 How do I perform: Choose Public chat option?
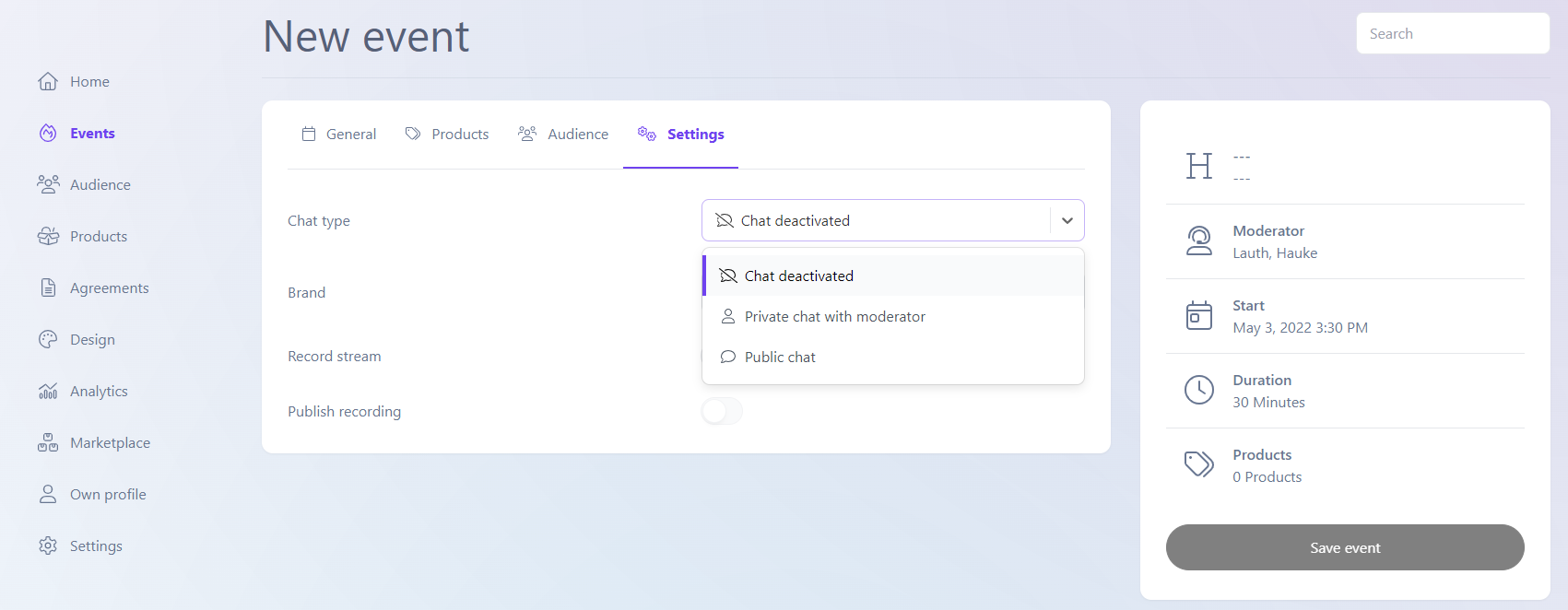pyautogui.click(x=893, y=357)
